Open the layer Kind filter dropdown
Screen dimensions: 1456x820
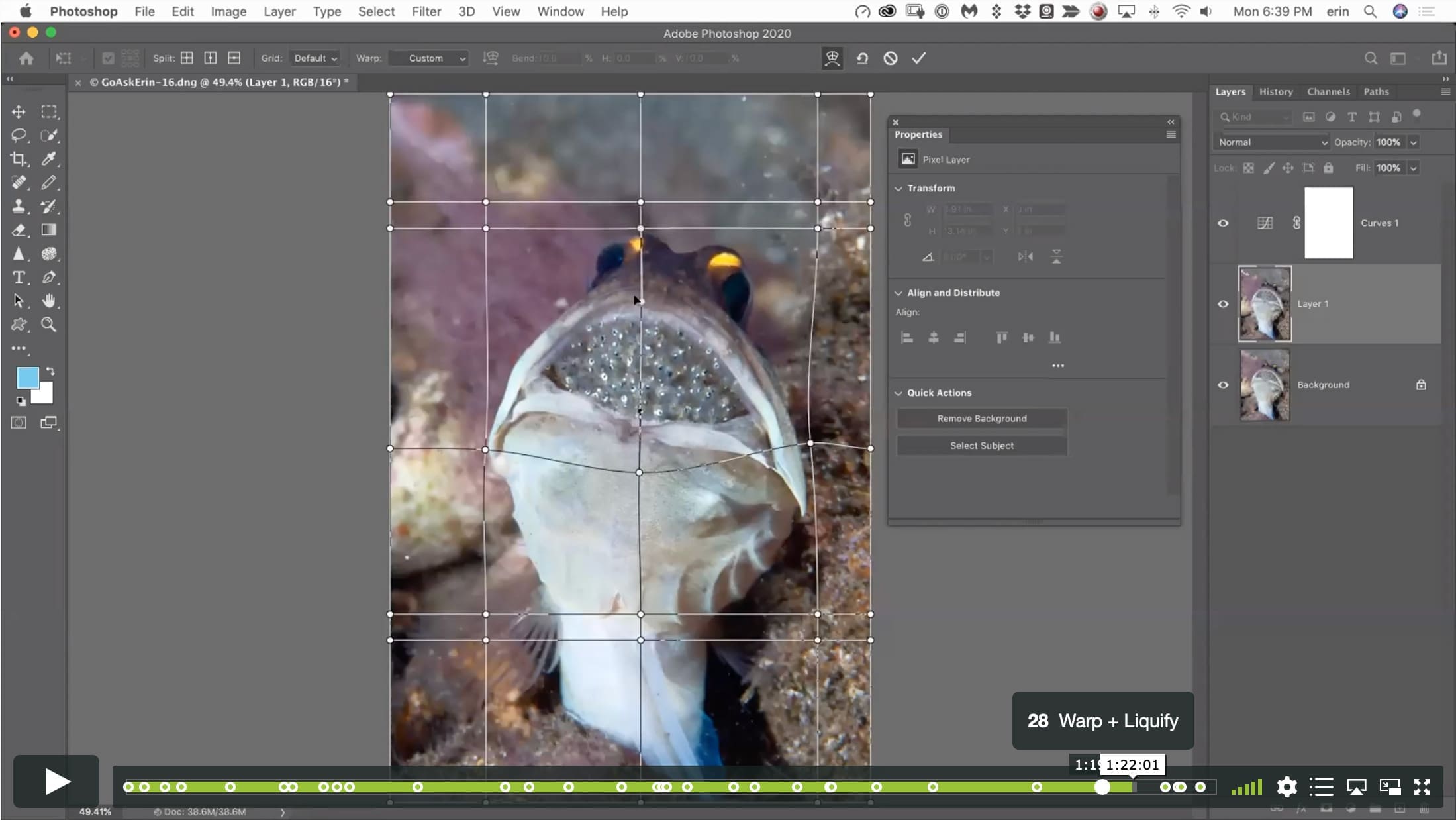point(1256,117)
